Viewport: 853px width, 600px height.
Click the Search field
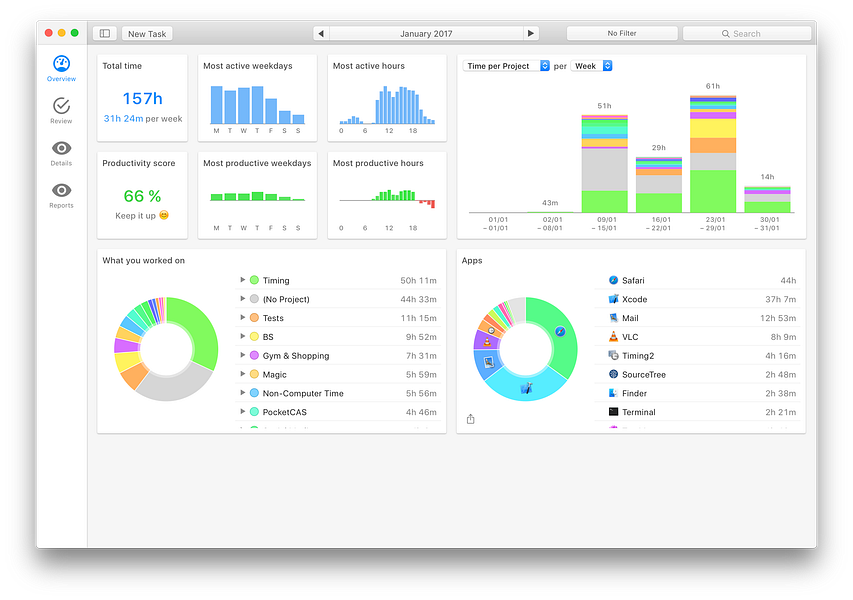746,33
